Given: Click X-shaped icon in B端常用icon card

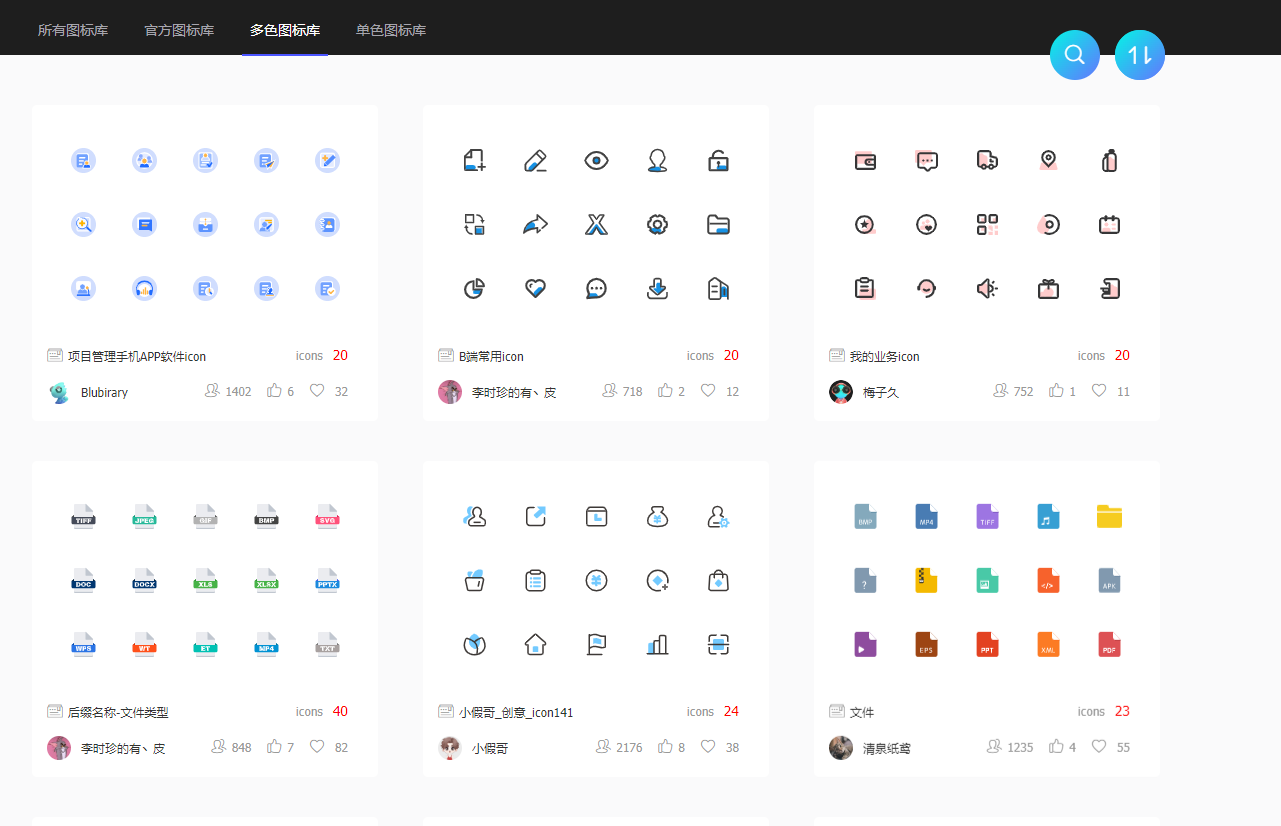Looking at the screenshot, I should [x=596, y=224].
